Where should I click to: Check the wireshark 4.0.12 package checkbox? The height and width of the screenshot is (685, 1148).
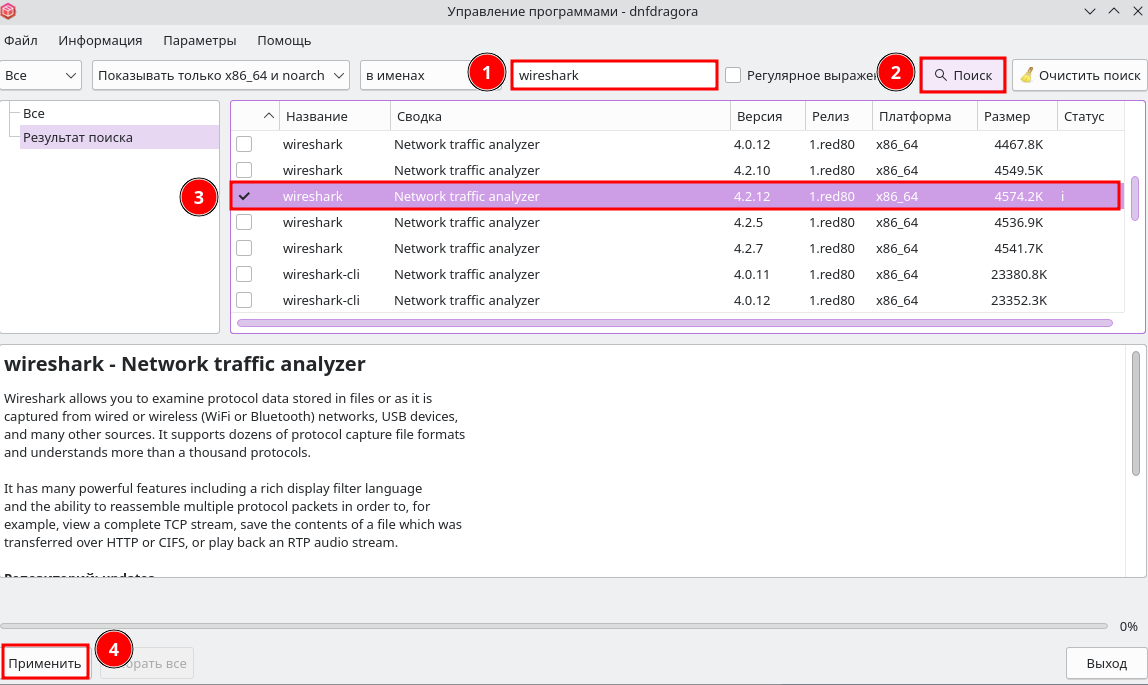click(x=244, y=145)
